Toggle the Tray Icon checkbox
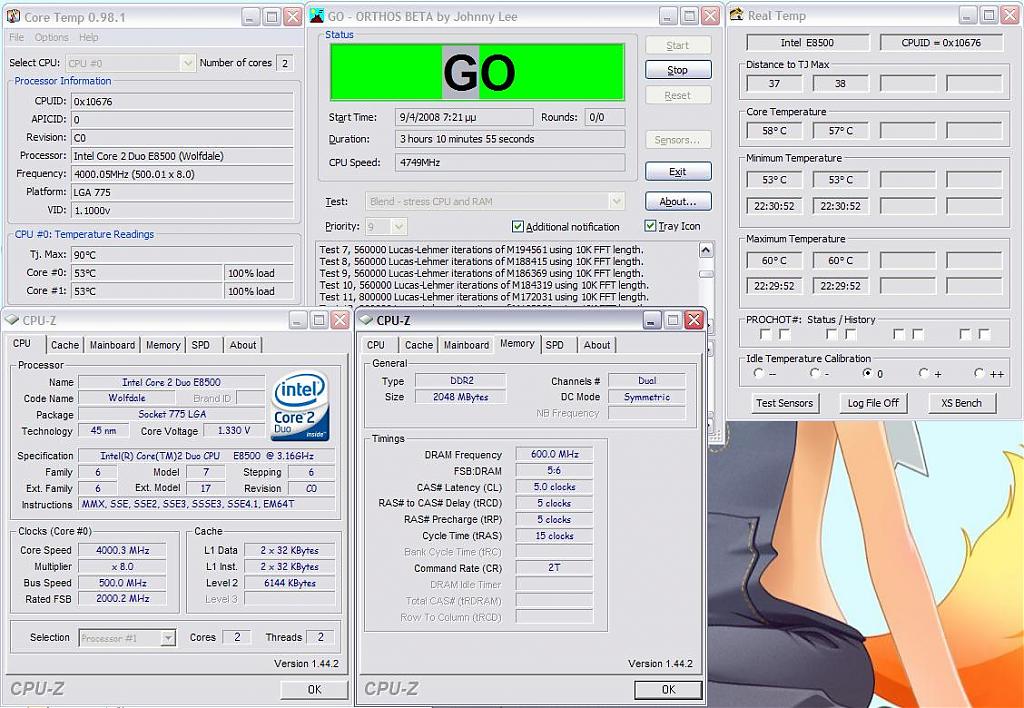The height and width of the screenshot is (708, 1024). tap(650, 226)
